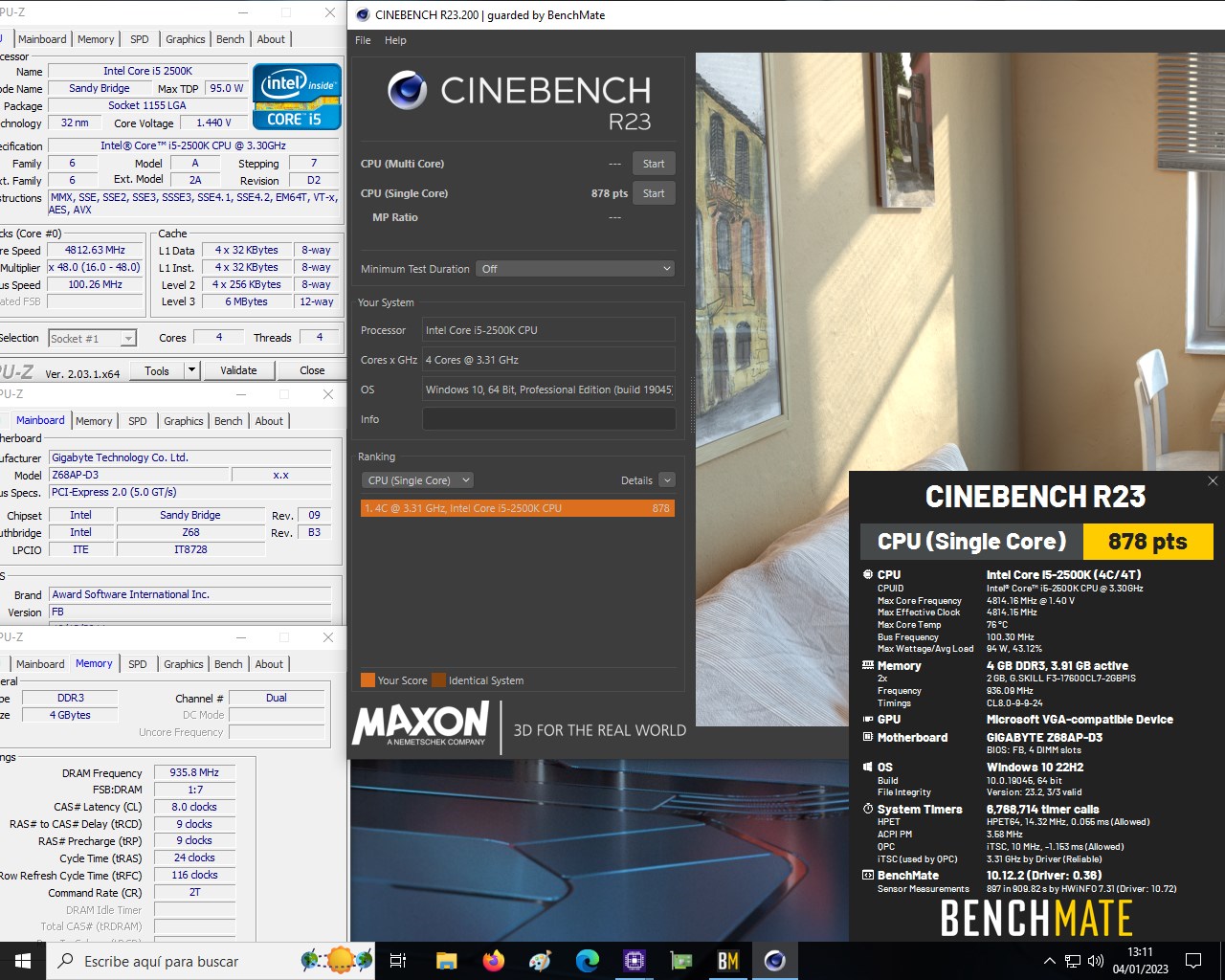Click the System Timers clock icon

coord(868,809)
